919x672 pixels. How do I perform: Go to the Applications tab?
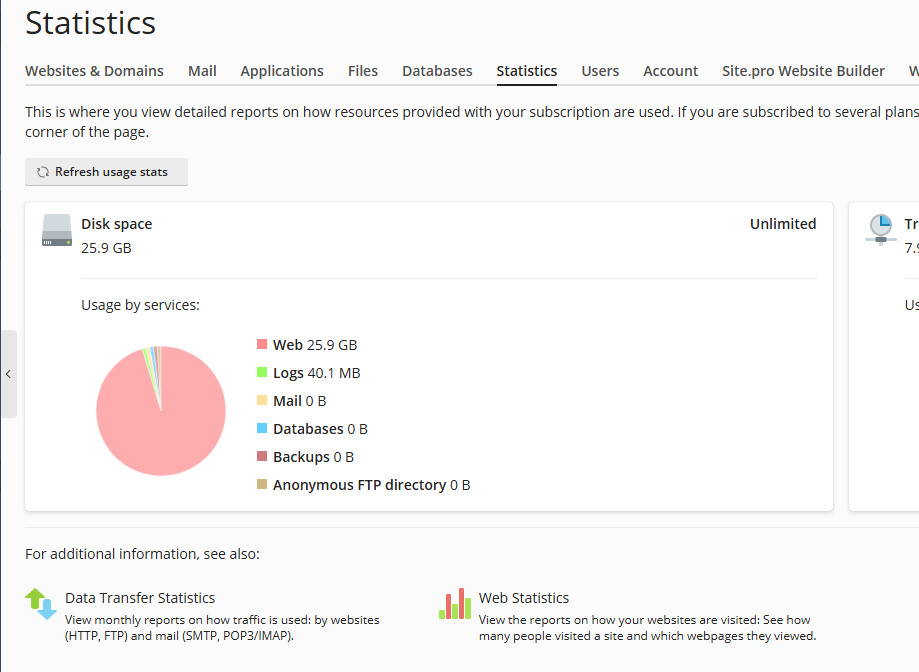[x=282, y=71]
